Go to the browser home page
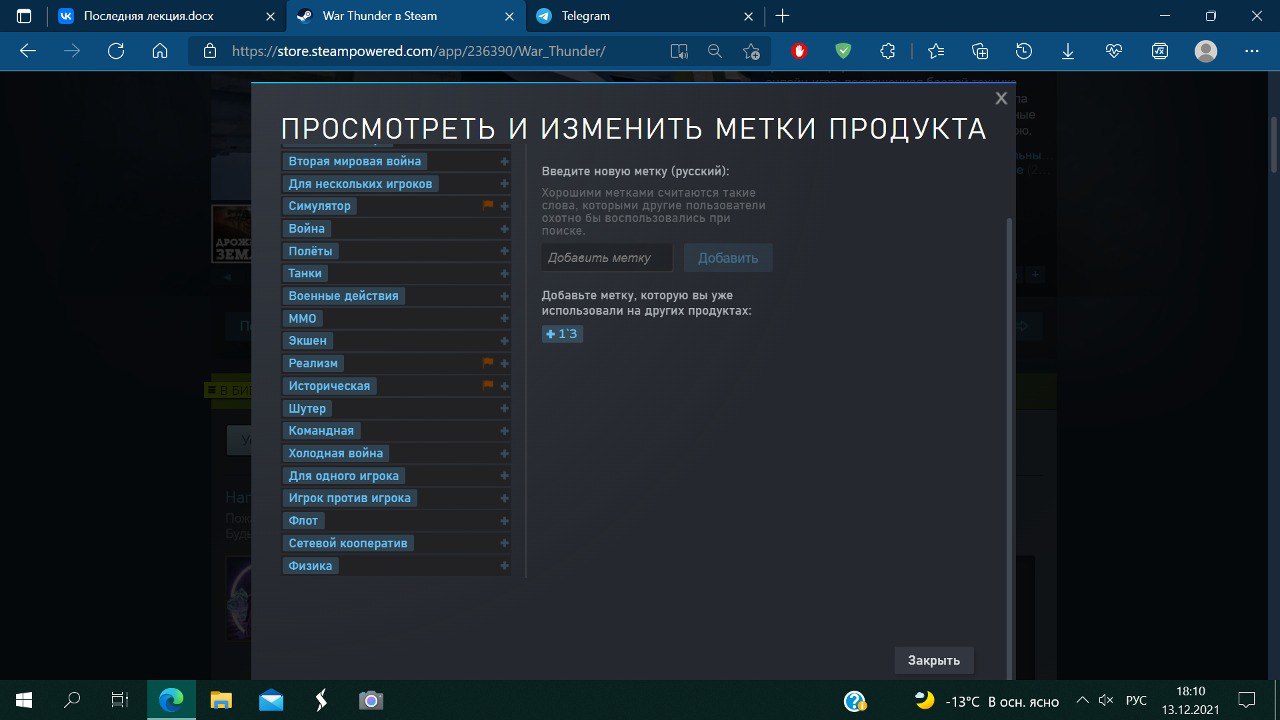1280x720 pixels. pyautogui.click(x=160, y=51)
